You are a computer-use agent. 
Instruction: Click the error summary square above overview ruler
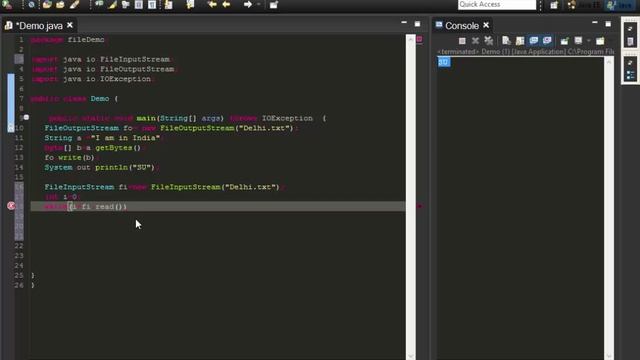tap(420, 39)
